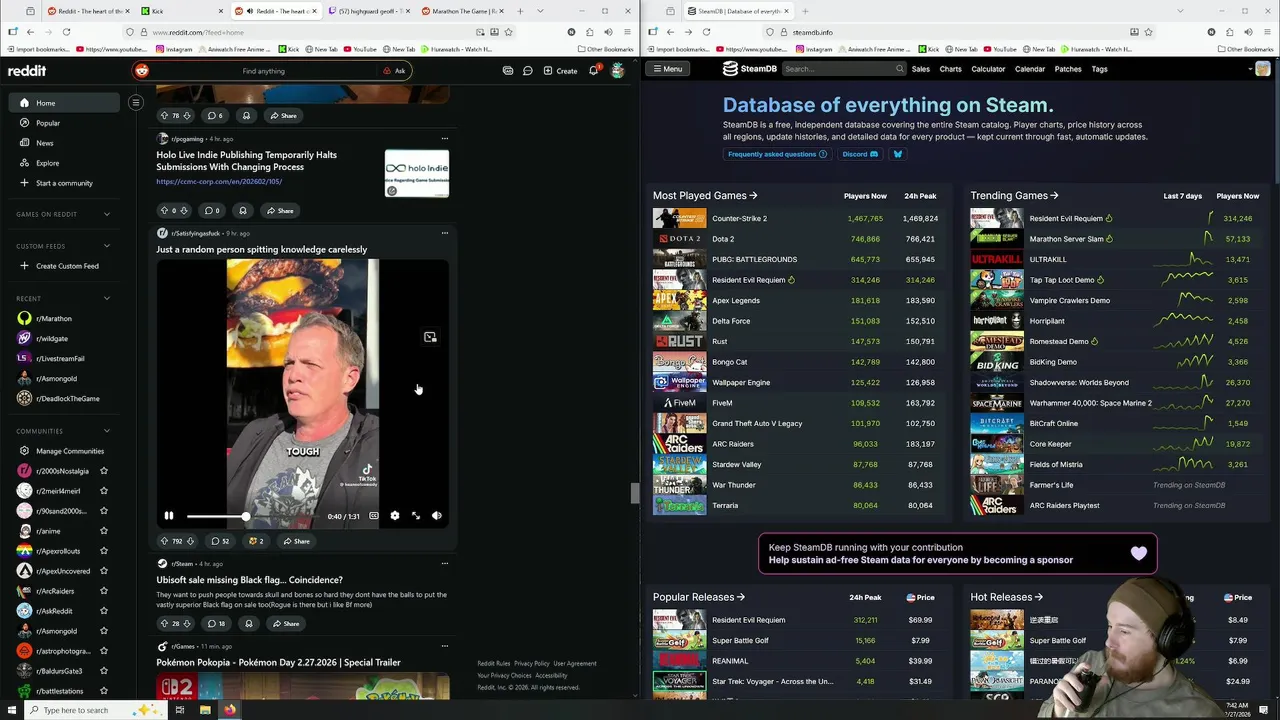Click the Reddit logo
Image resolution: width=1280 pixels, height=720 pixels.
tap(27, 71)
